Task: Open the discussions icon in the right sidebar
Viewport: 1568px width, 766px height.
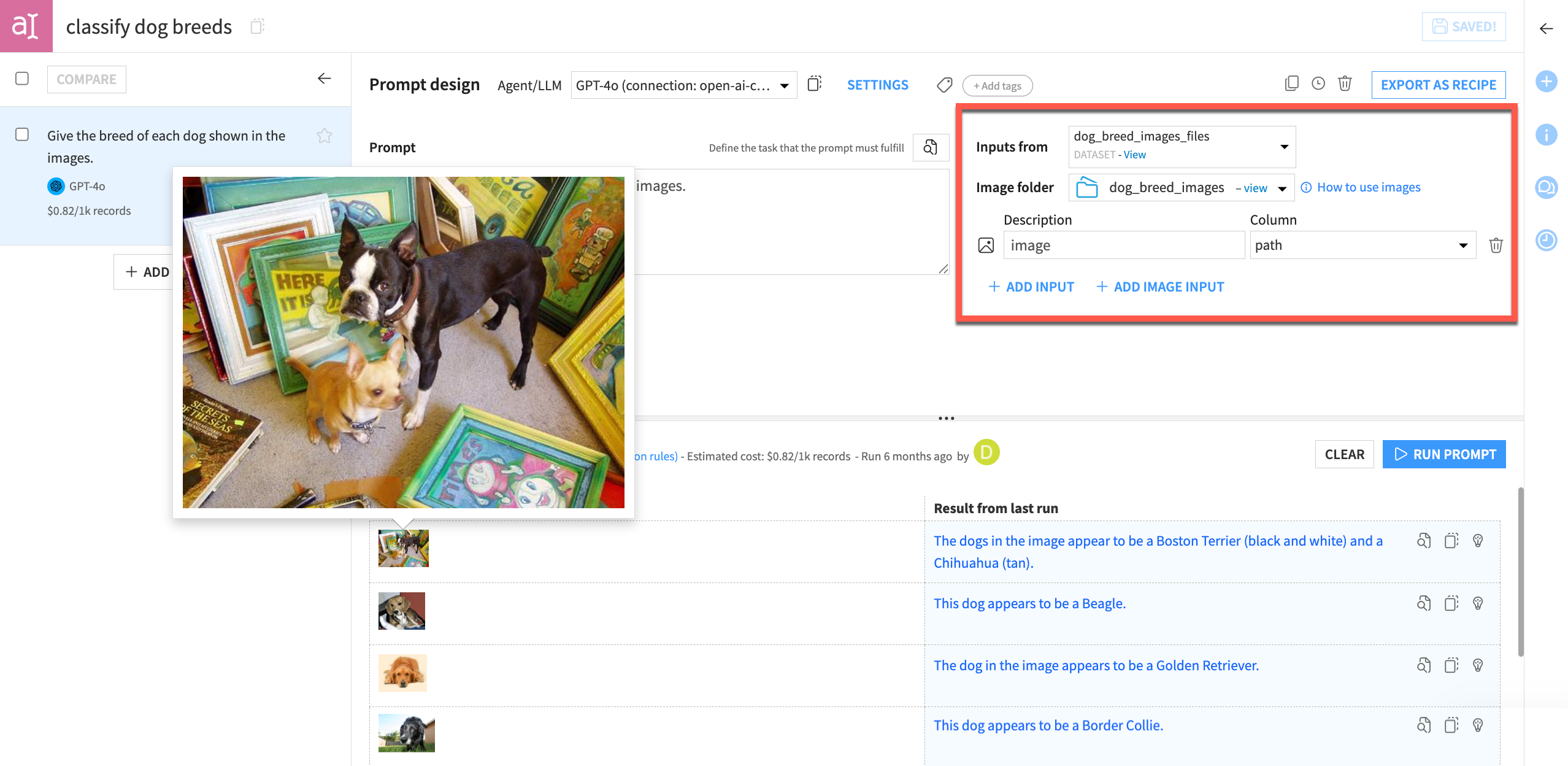Action: [1547, 188]
